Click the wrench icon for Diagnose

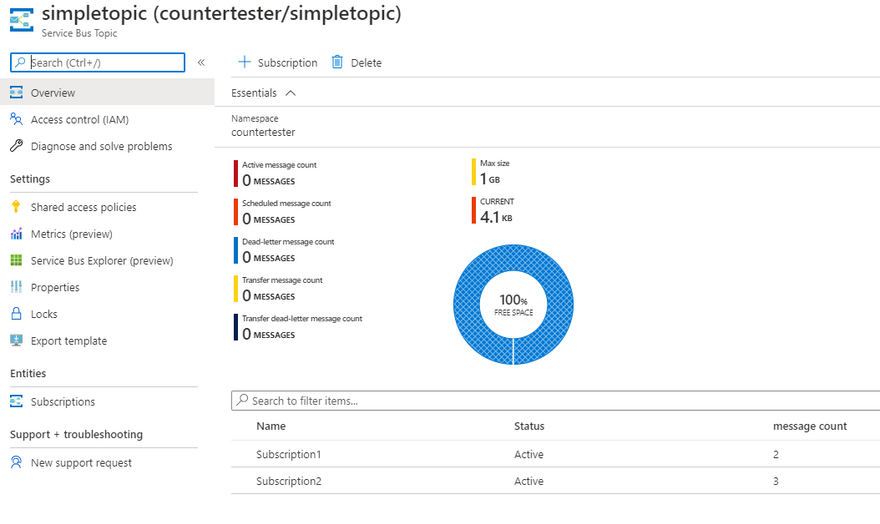point(16,146)
